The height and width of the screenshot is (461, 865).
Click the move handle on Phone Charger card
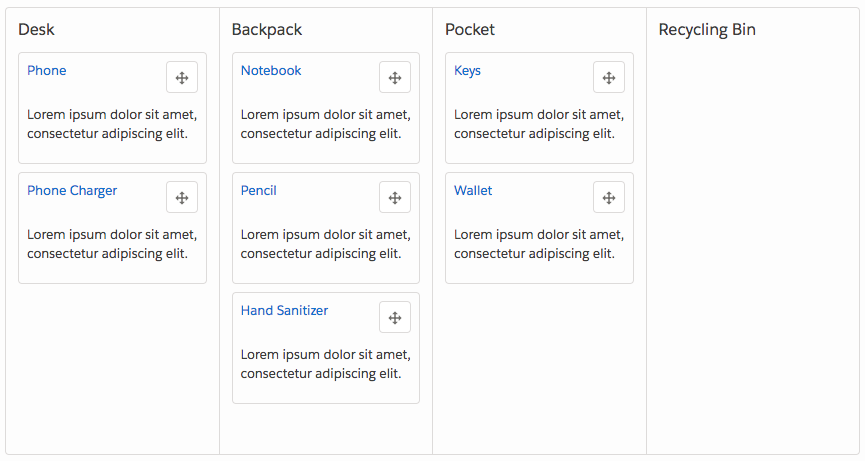pos(182,197)
